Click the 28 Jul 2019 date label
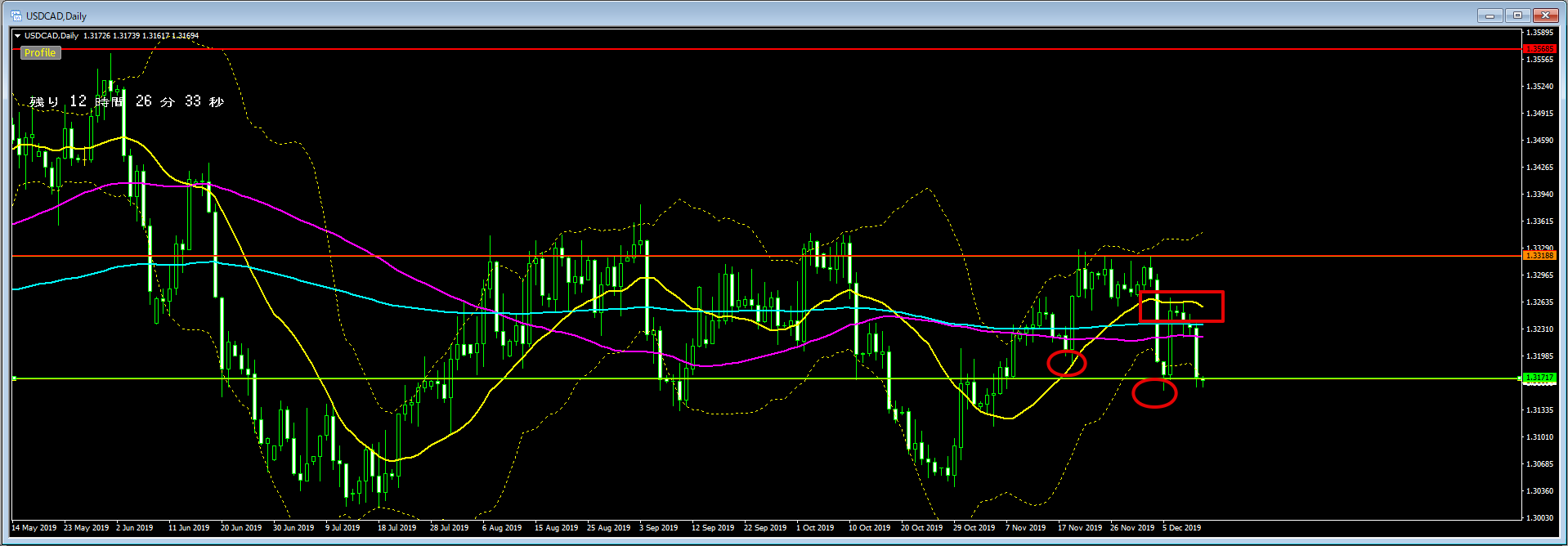Image resolution: width=1568 pixels, height=546 pixels. (x=450, y=528)
